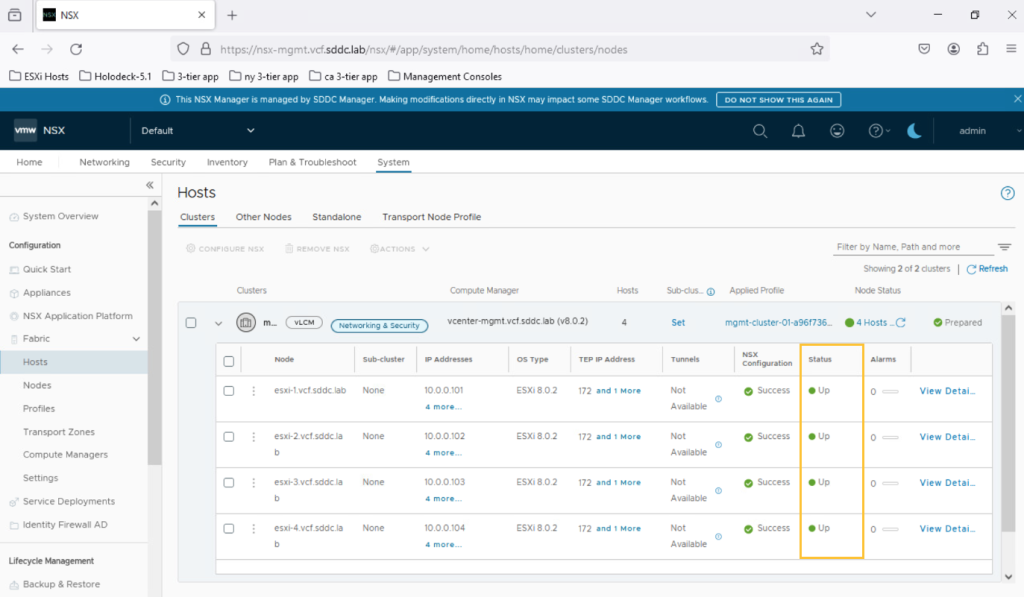Image resolution: width=1024 pixels, height=597 pixels.
Task: Check the esxi-4 host row checkbox
Action: [x=229, y=528]
